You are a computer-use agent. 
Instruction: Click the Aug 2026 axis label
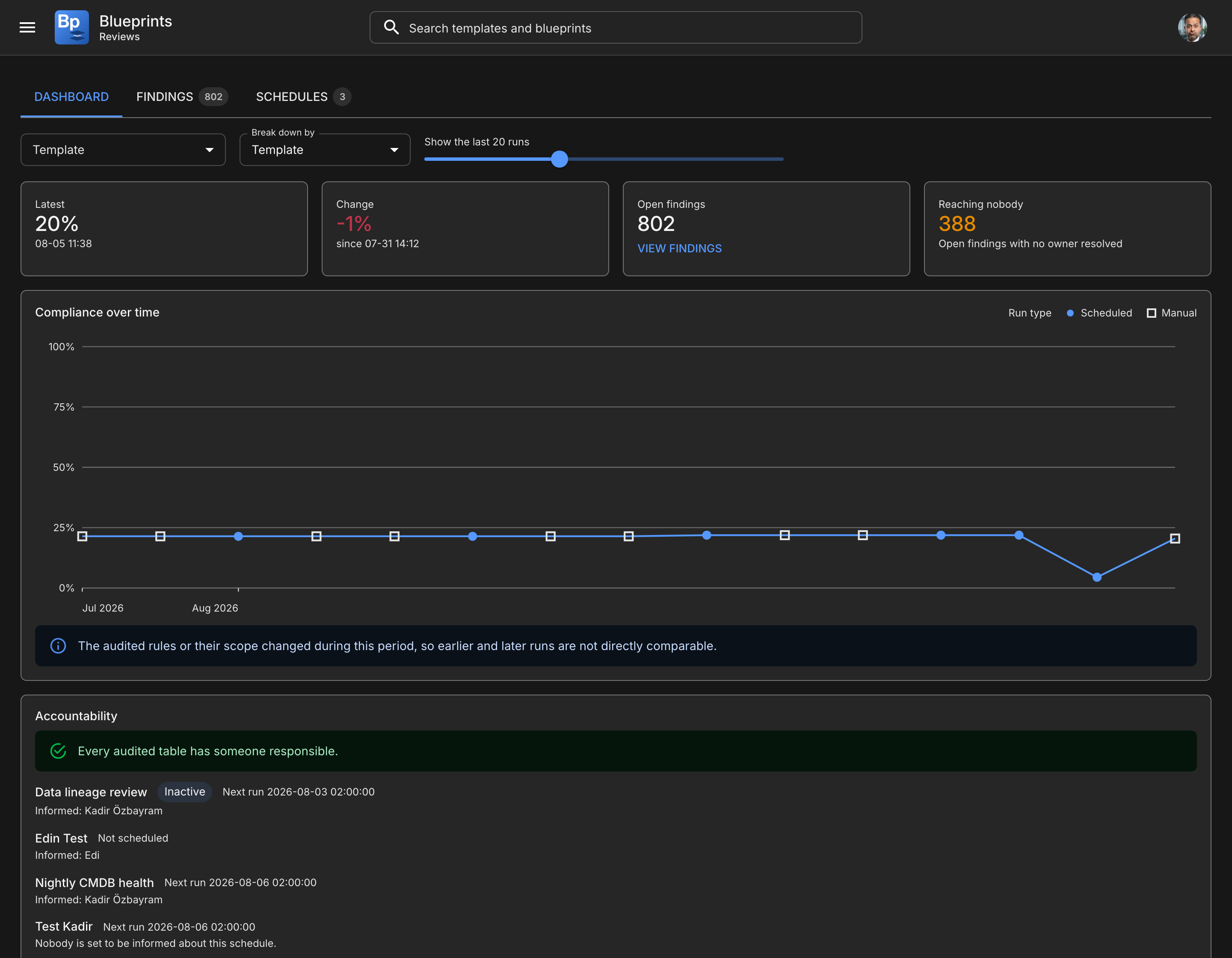coord(215,609)
